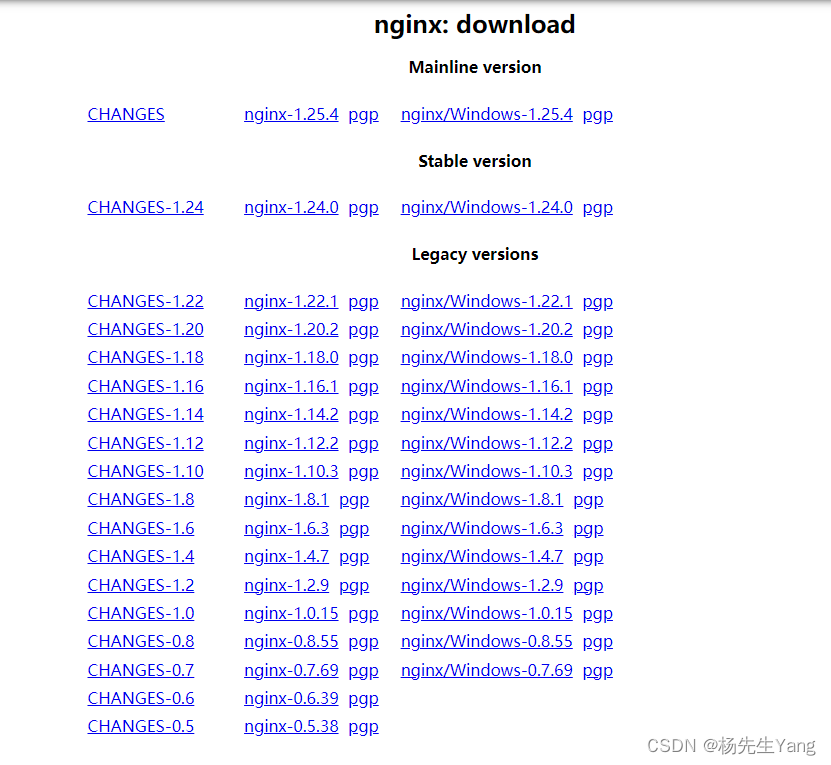
Task: Download nginx-1.0.15 source
Action: pyautogui.click(x=291, y=614)
